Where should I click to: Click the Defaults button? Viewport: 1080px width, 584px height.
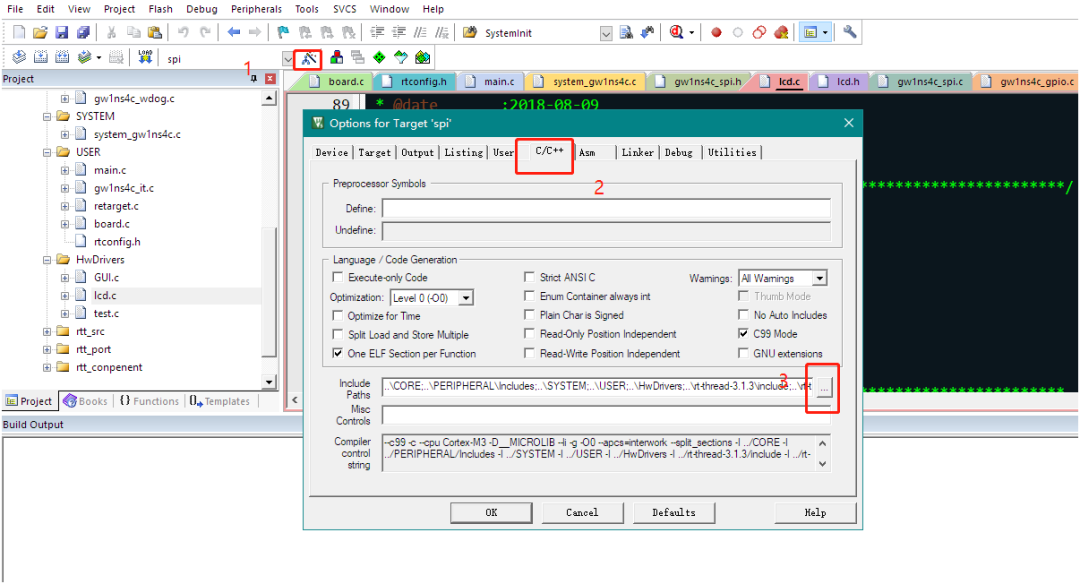(x=674, y=512)
